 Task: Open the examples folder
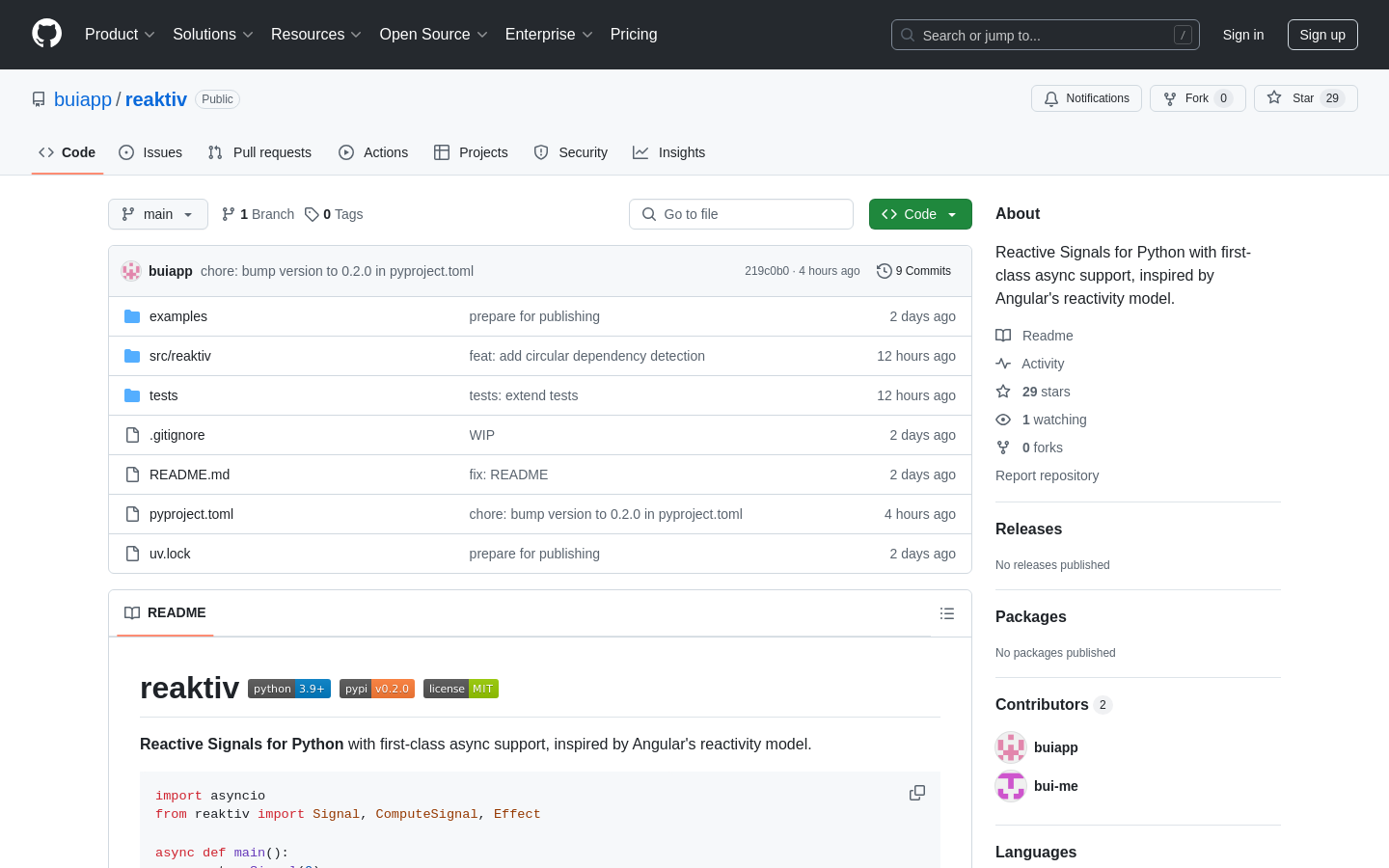178,316
